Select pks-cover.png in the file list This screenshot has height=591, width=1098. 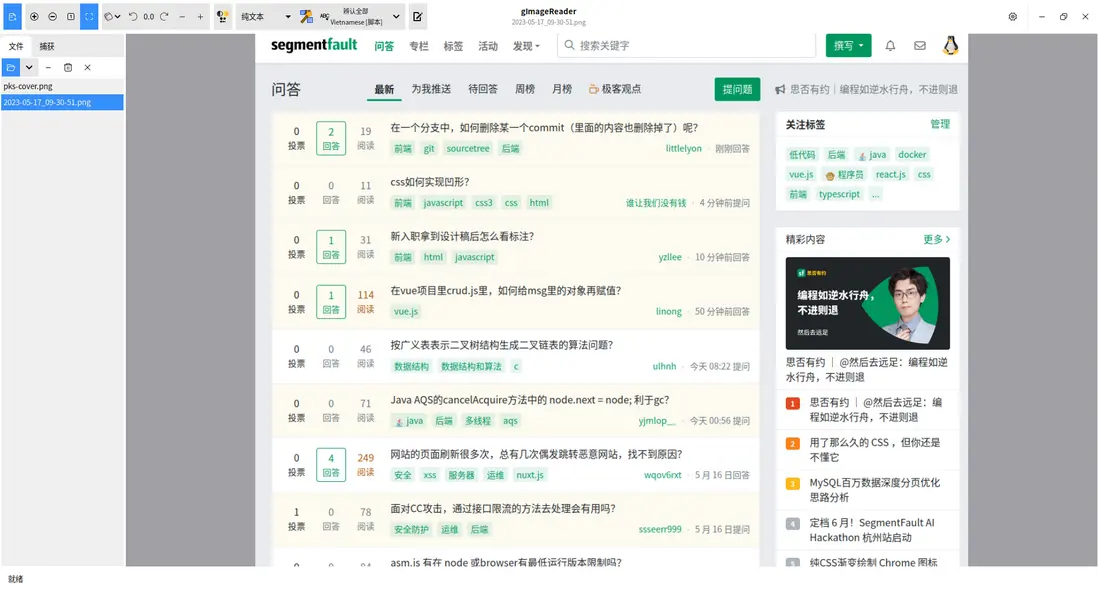click(x=27, y=86)
